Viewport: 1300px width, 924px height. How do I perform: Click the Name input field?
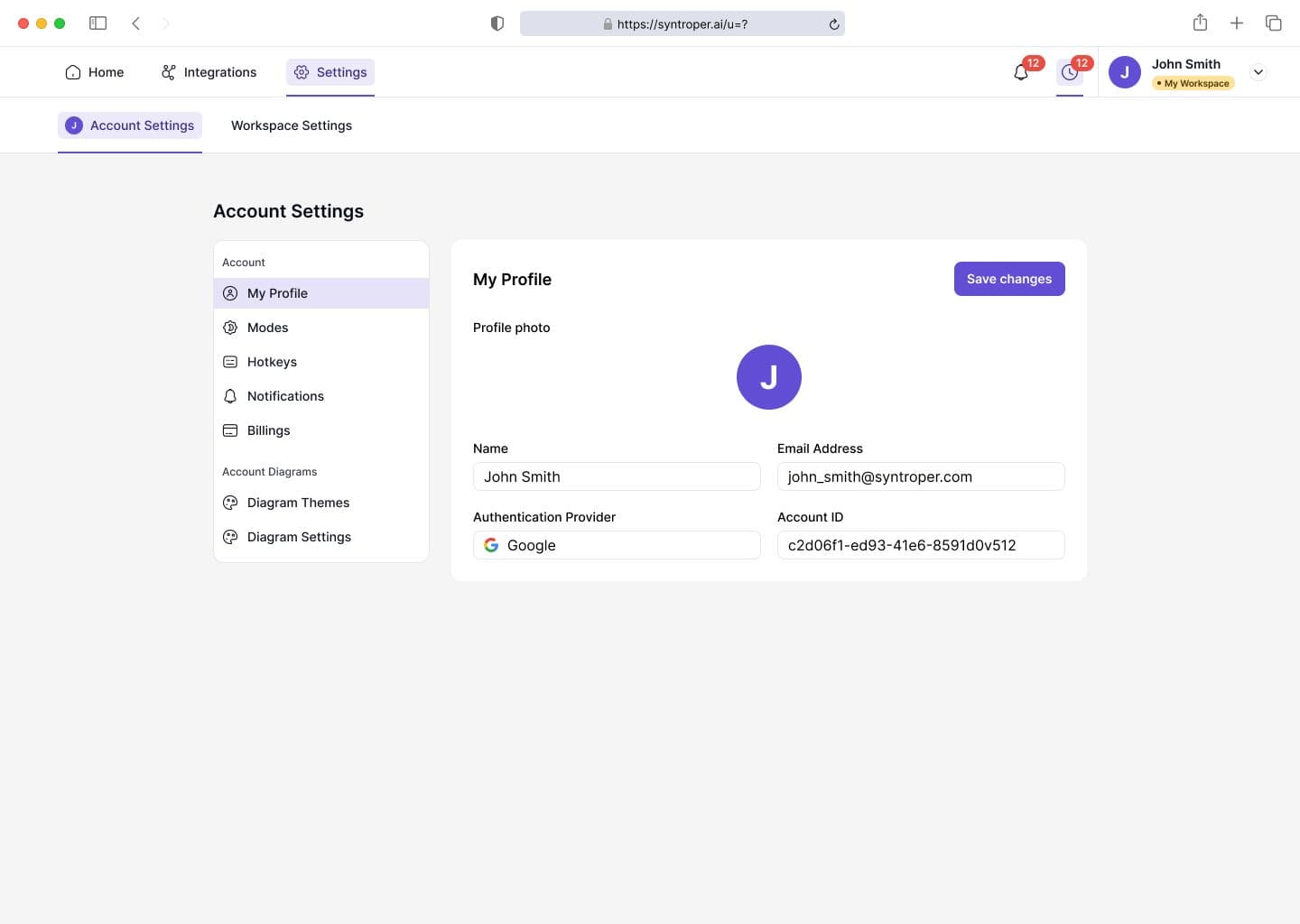pyautogui.click(x=617, y=476)
